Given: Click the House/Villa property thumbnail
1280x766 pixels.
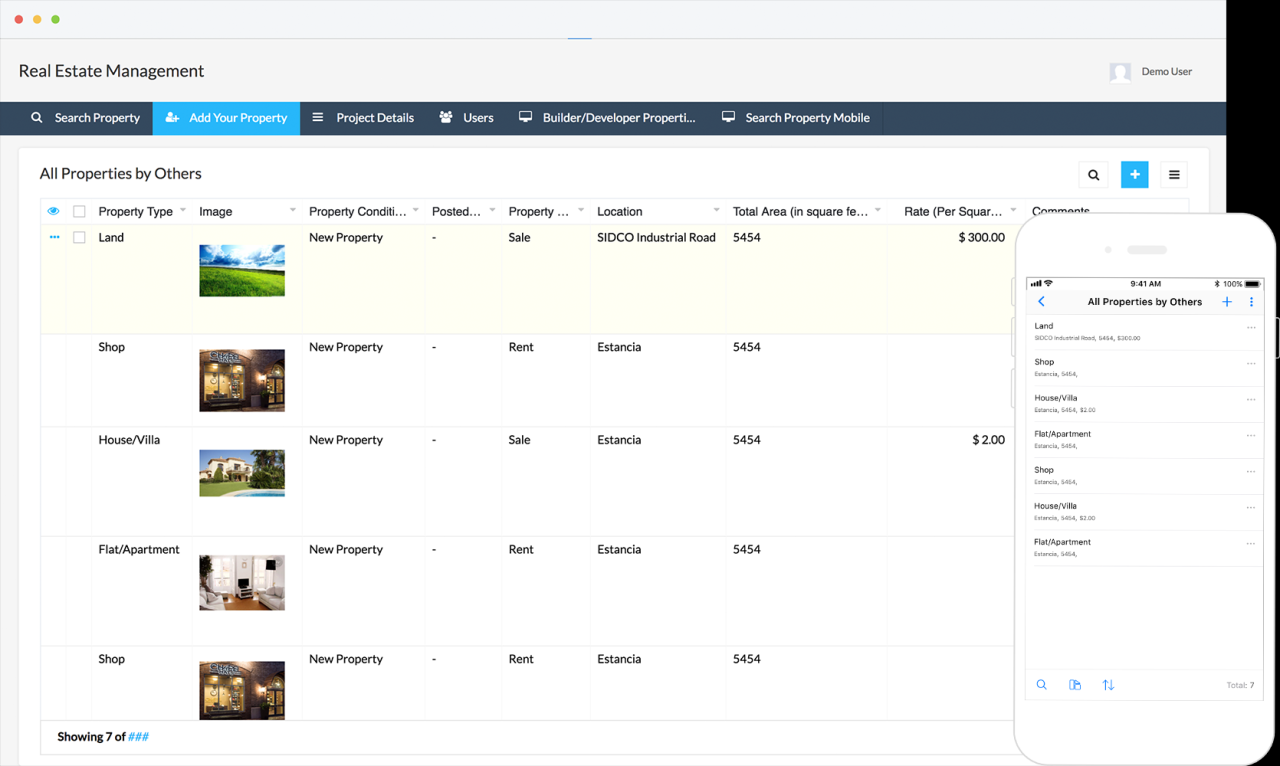Looking at the screenshot, I should (x=242, y=473).
